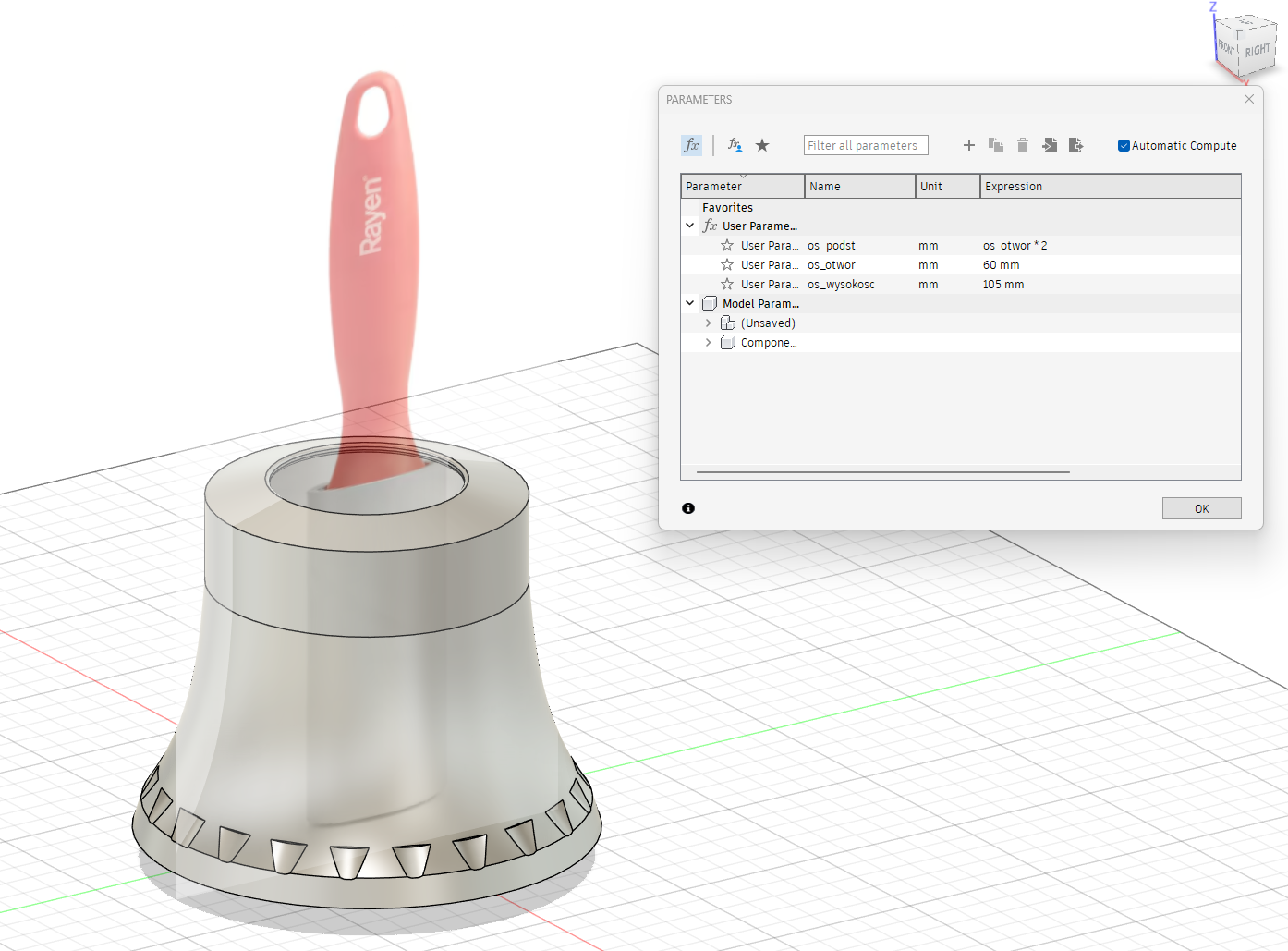Click the Expression column header
The height and width of the screenshot is (951, 1288).
coord(1109,187)
